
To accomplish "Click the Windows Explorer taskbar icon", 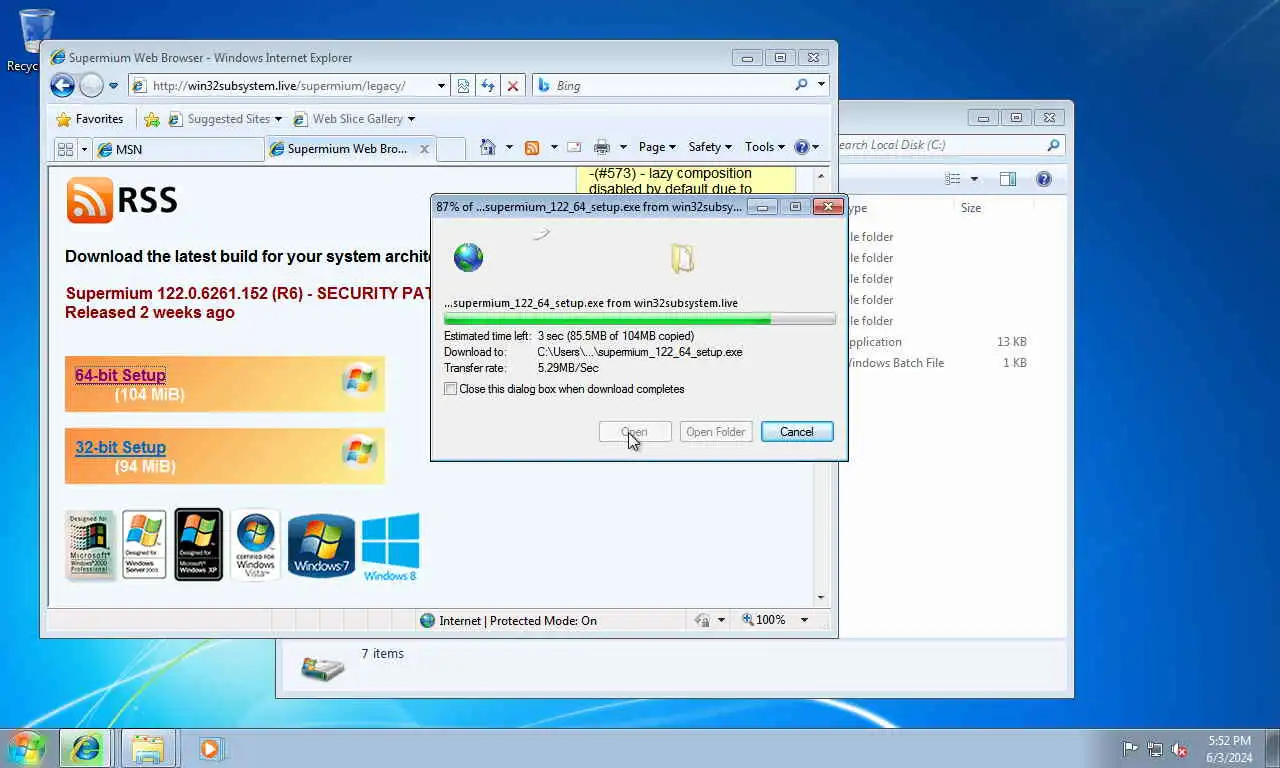I will coord(148,748).
